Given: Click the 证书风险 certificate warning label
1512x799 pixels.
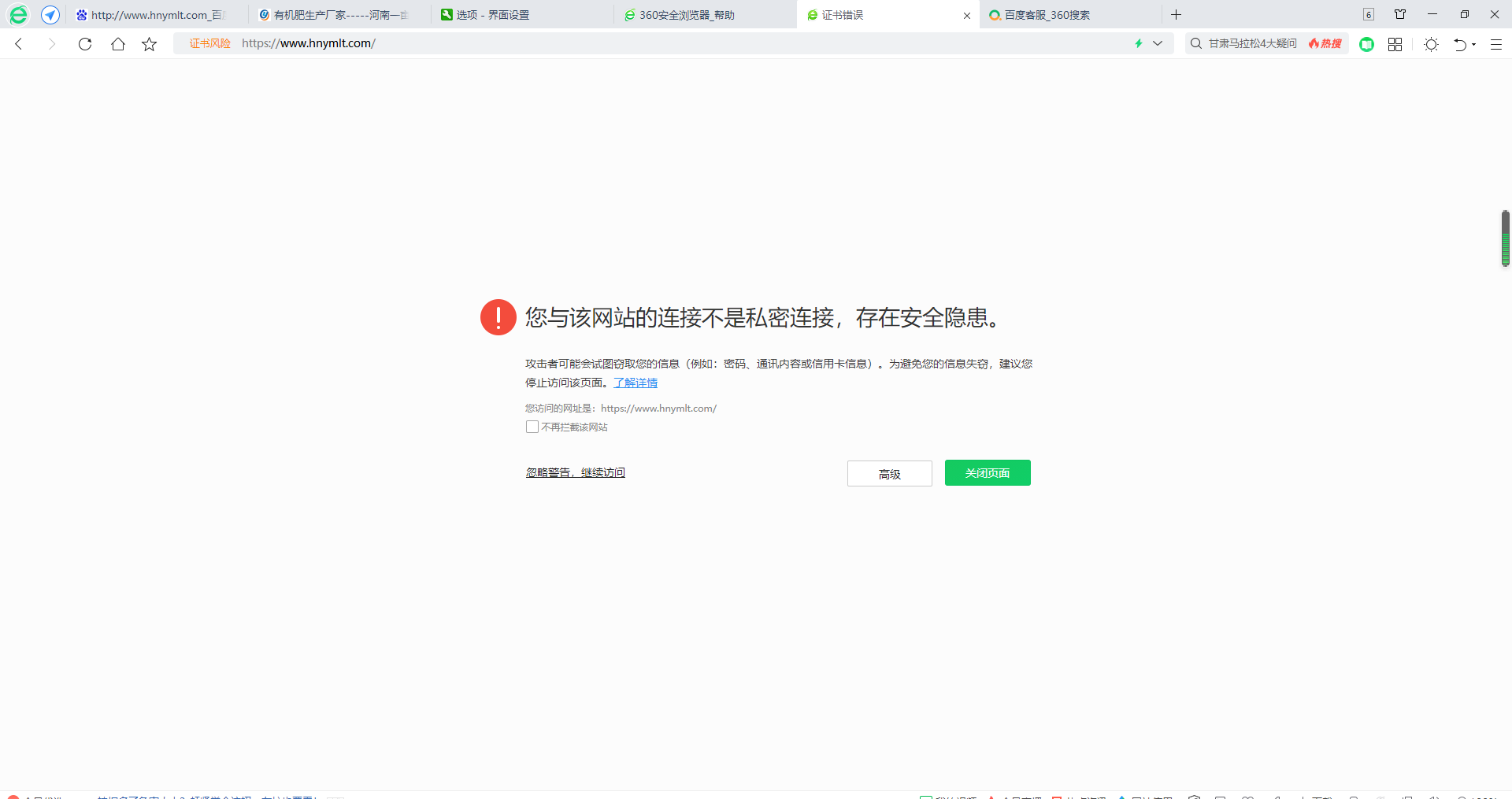Looking at the screenshot, I should [209, 43].
